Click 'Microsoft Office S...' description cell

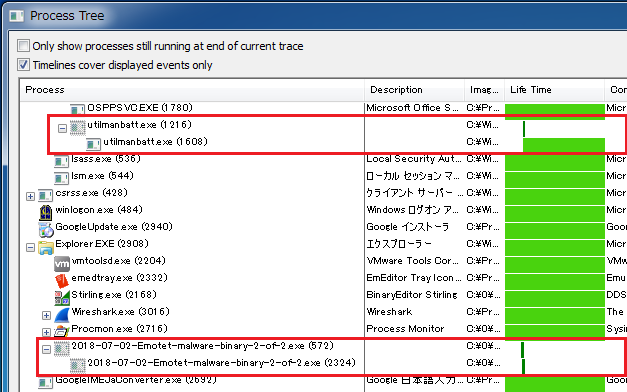click(x=414, y=108)
